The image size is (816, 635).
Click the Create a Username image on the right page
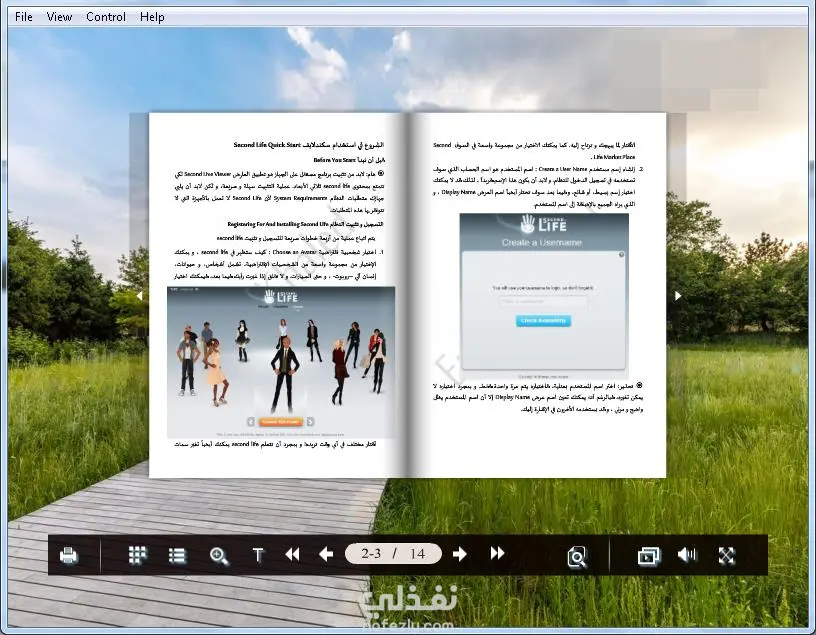pos(544,296)
